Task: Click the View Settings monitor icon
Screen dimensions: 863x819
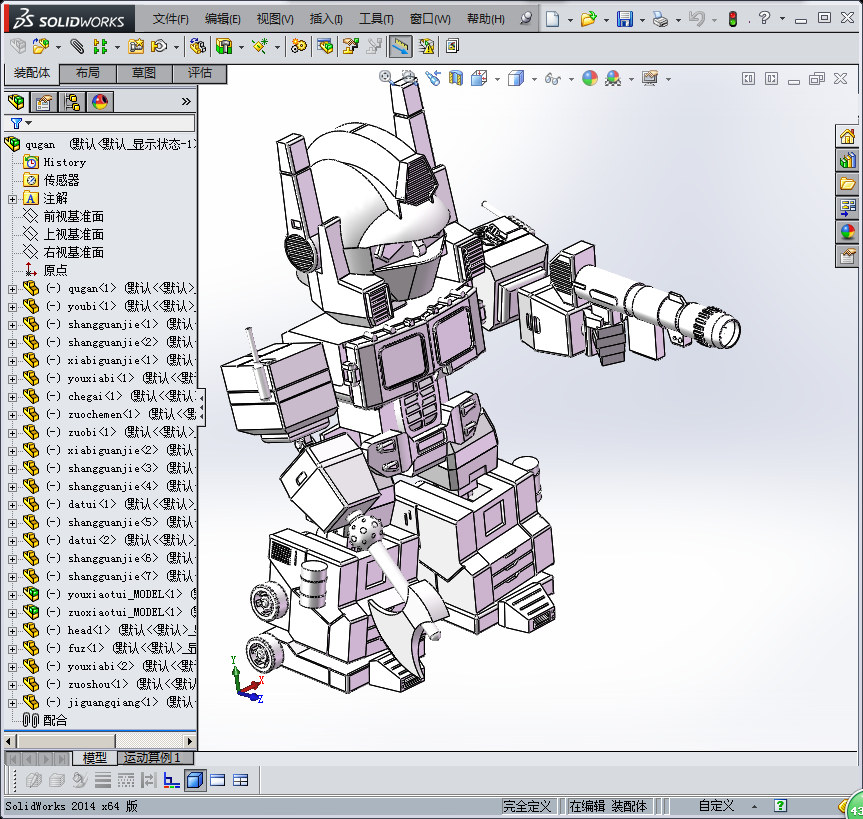Action: tap(650, 78)
